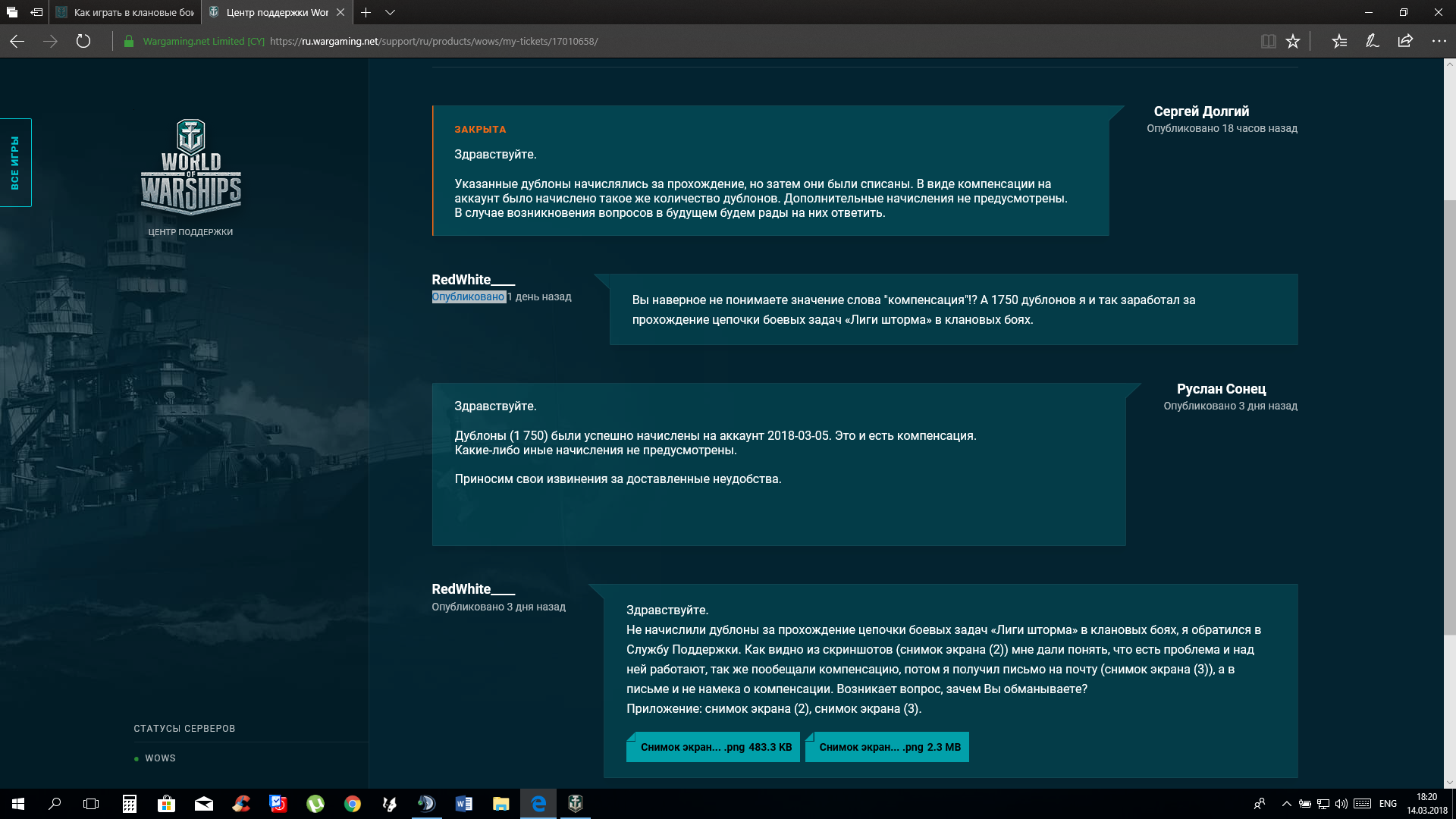This screenshot has height=819, width=1456.
Task: Open World of Warships taskbar icon
Action: (576, 804)
